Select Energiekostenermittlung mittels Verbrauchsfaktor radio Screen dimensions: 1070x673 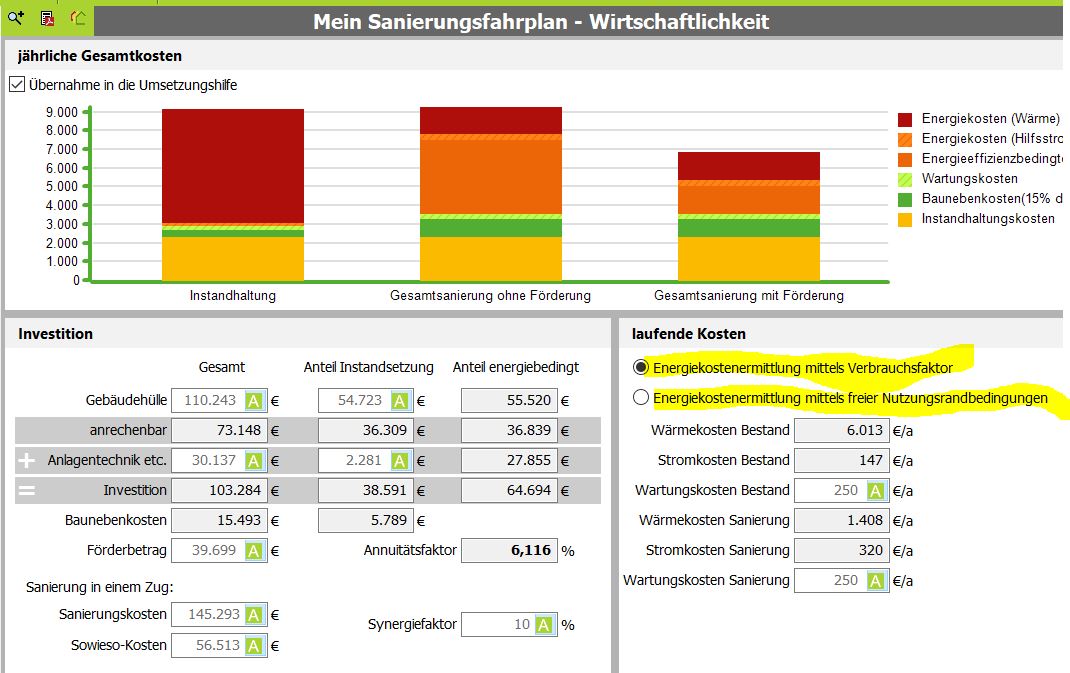(640, 367)
